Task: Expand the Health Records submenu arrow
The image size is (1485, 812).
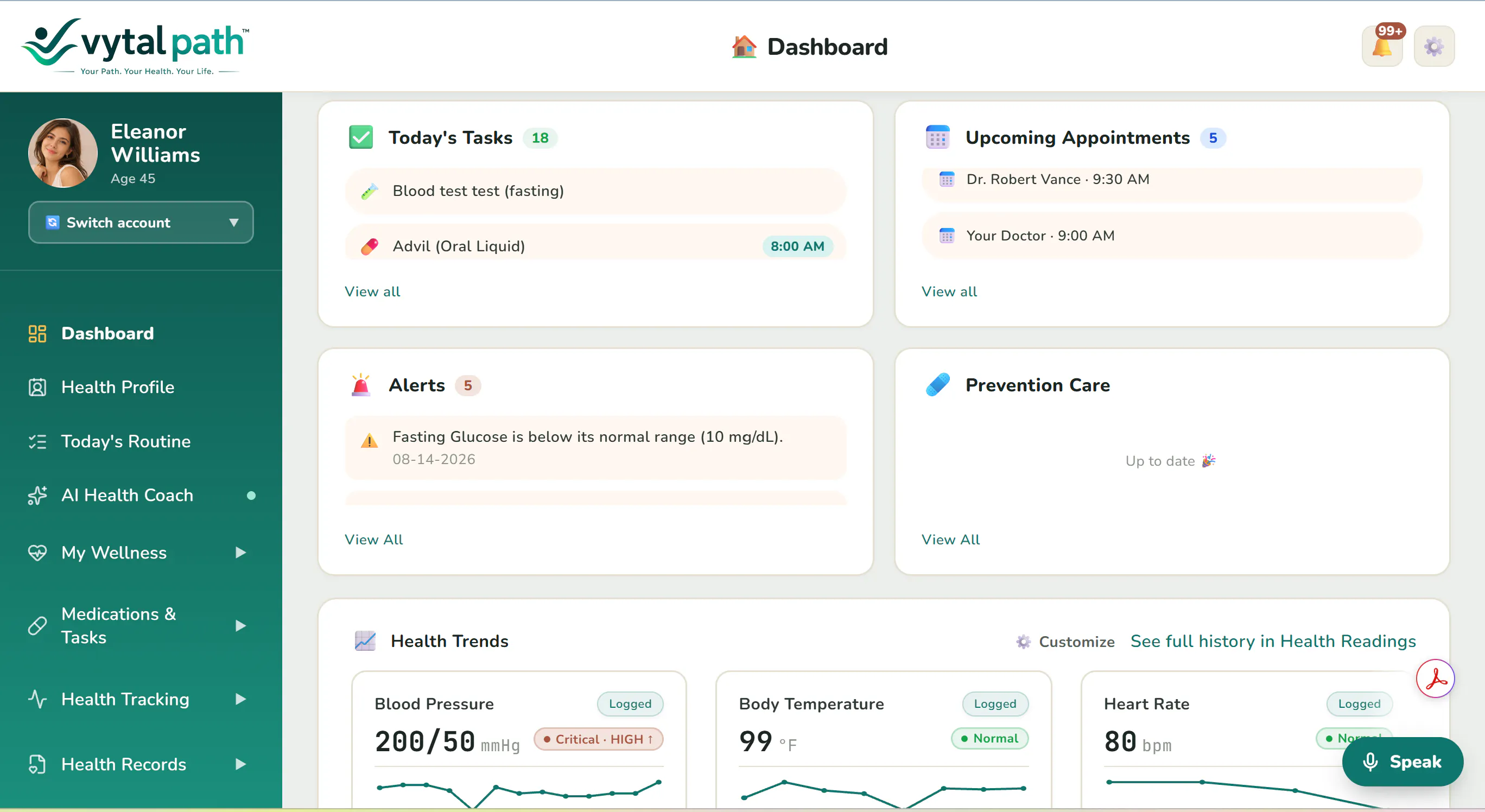Action: click(240, 764)
